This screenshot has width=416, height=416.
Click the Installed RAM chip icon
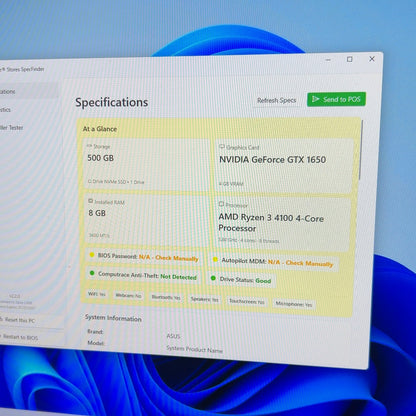(90, 201)
